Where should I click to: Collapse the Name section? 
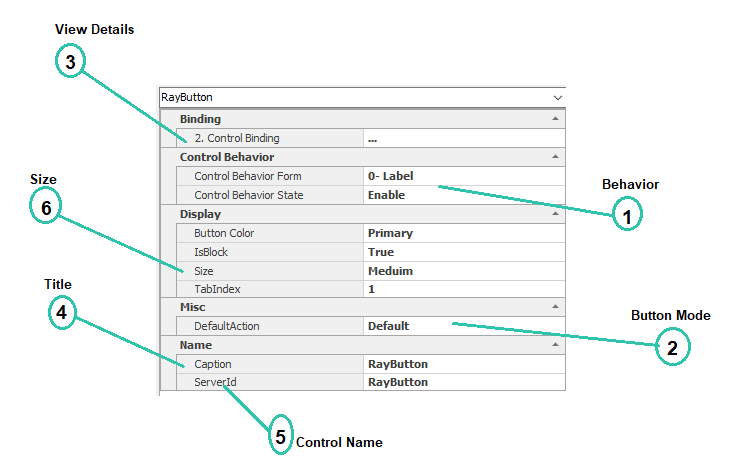pyautogui.click(x=555, y=345)
